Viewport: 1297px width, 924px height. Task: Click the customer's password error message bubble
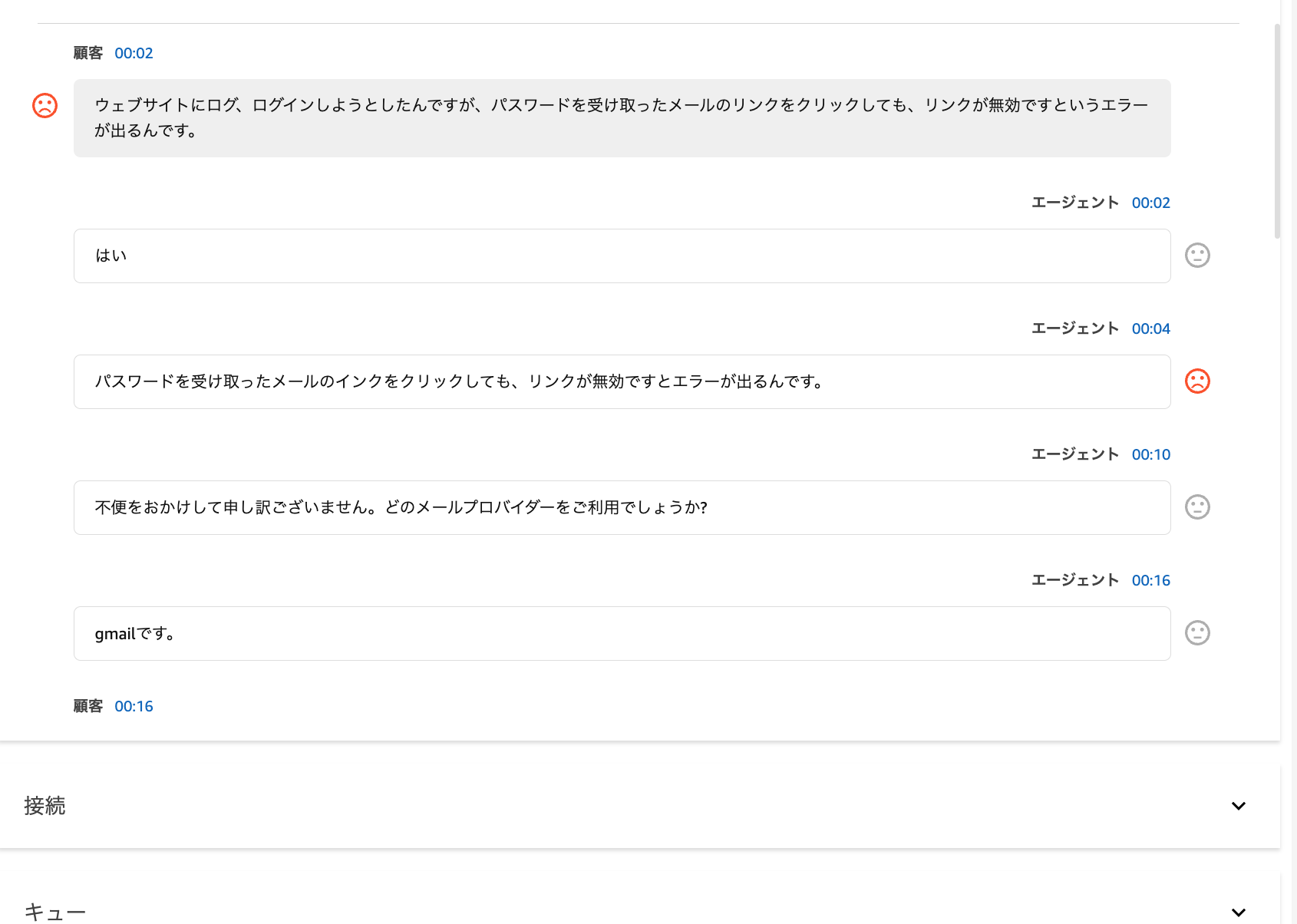pos(622,118)
